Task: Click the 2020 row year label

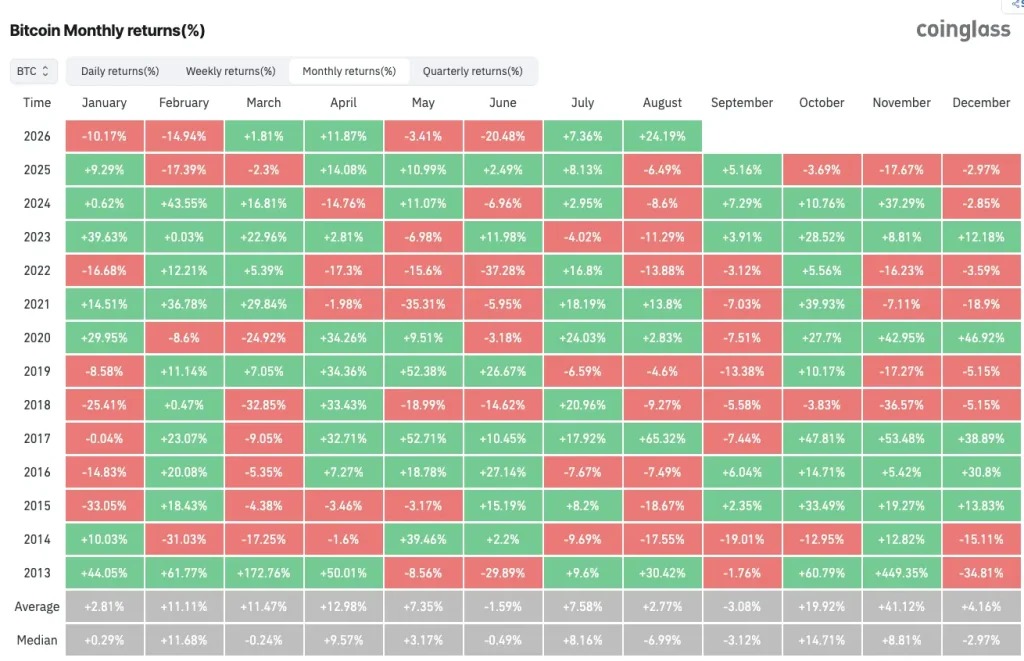Action: [x=37, y=338]
